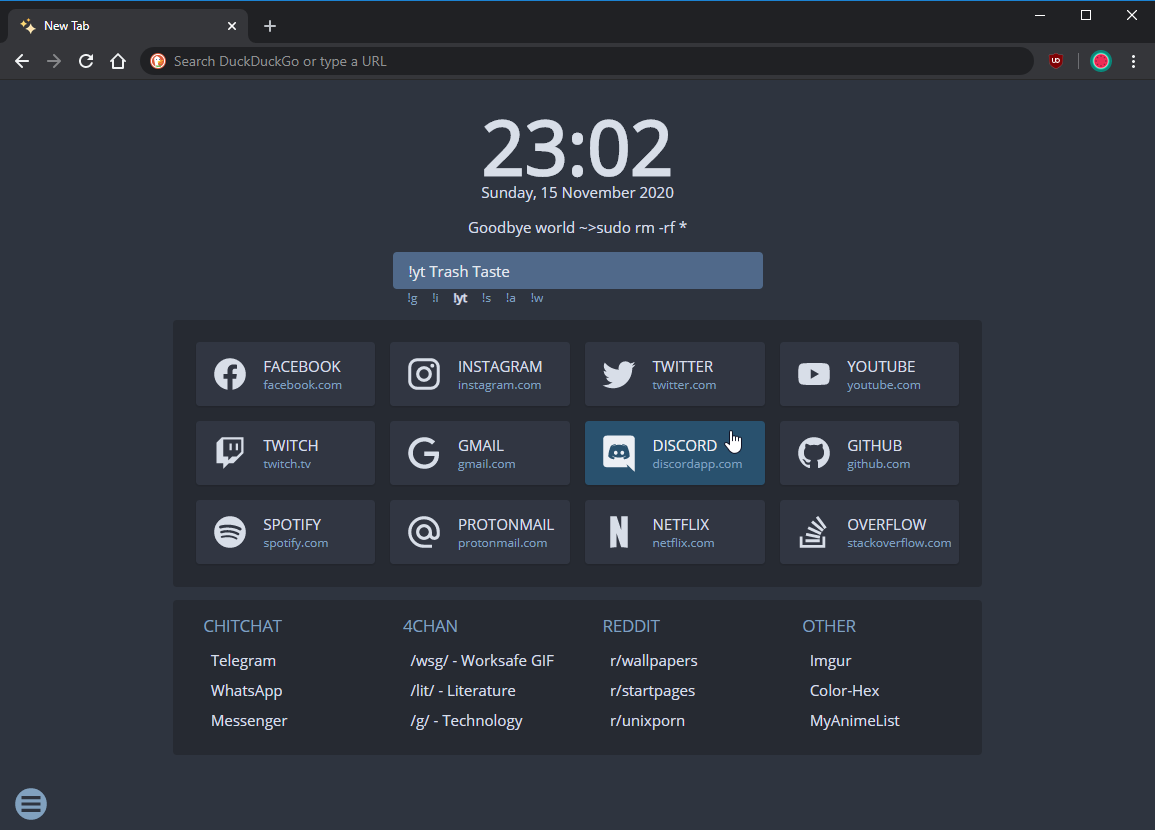Click the ProtonMail at-sign icon
Viewport: 1155px width, 830px height.
(424, 532)
